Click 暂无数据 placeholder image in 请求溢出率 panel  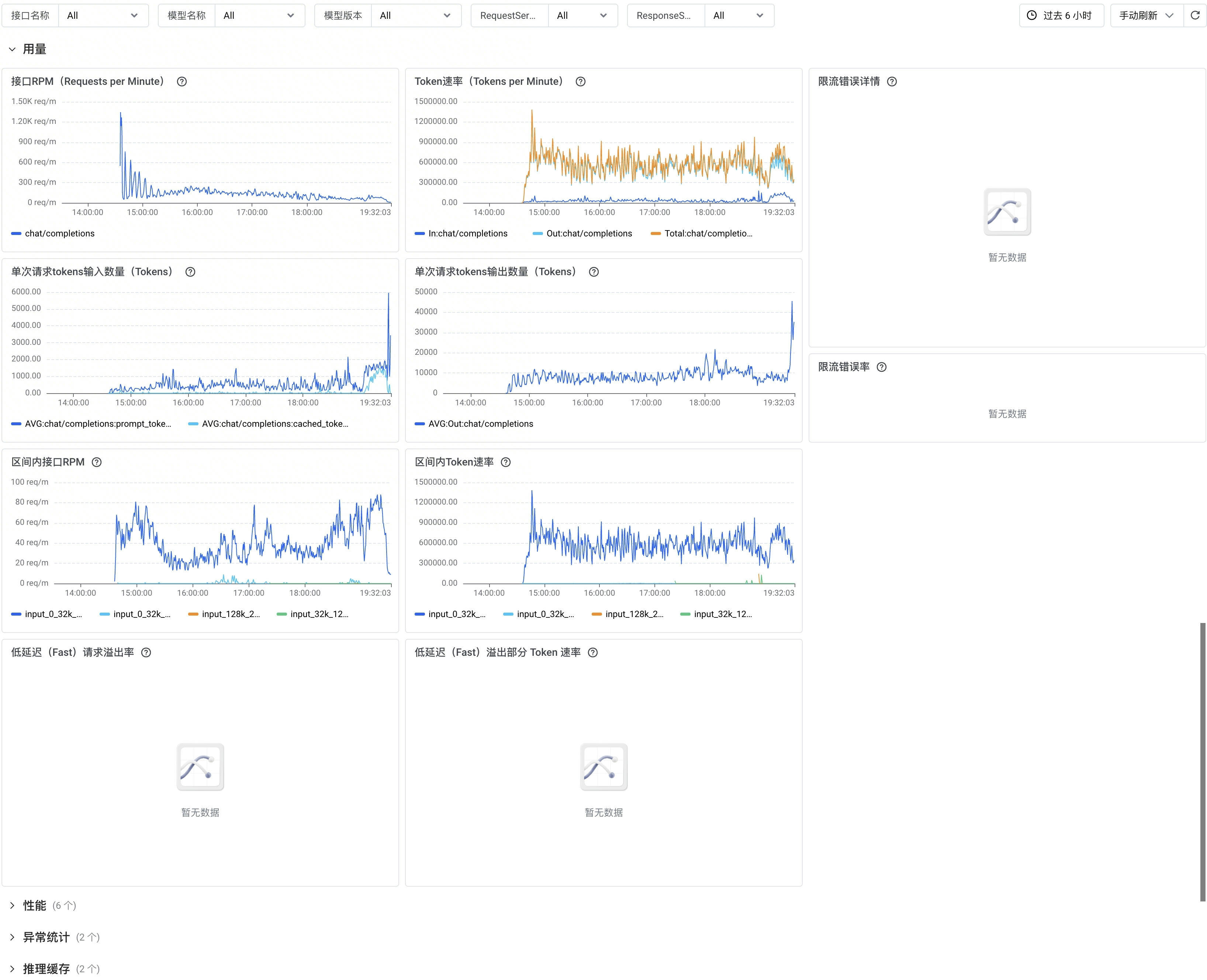[200, 766]
